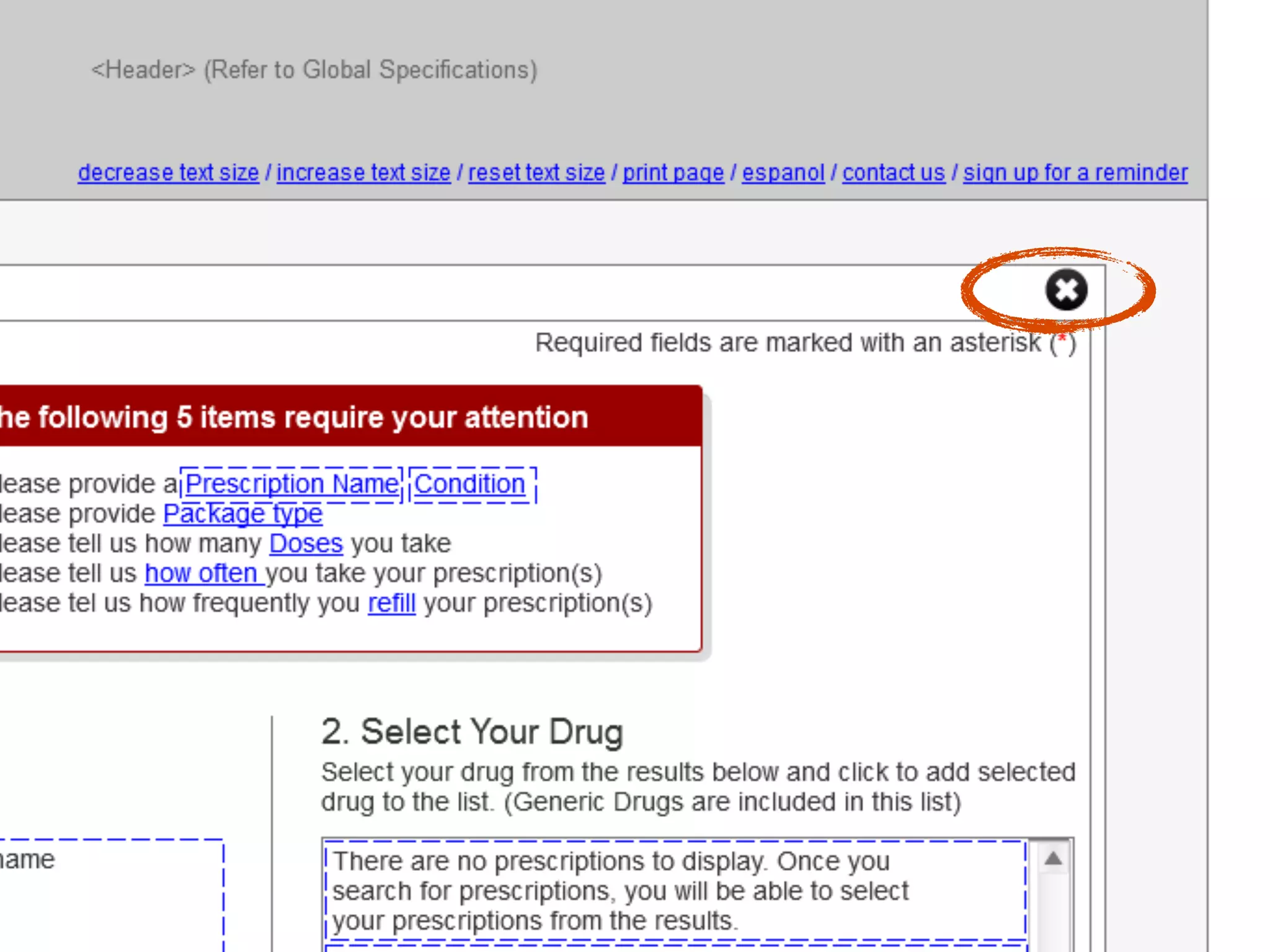Click the required fields asterisk note

805,343
